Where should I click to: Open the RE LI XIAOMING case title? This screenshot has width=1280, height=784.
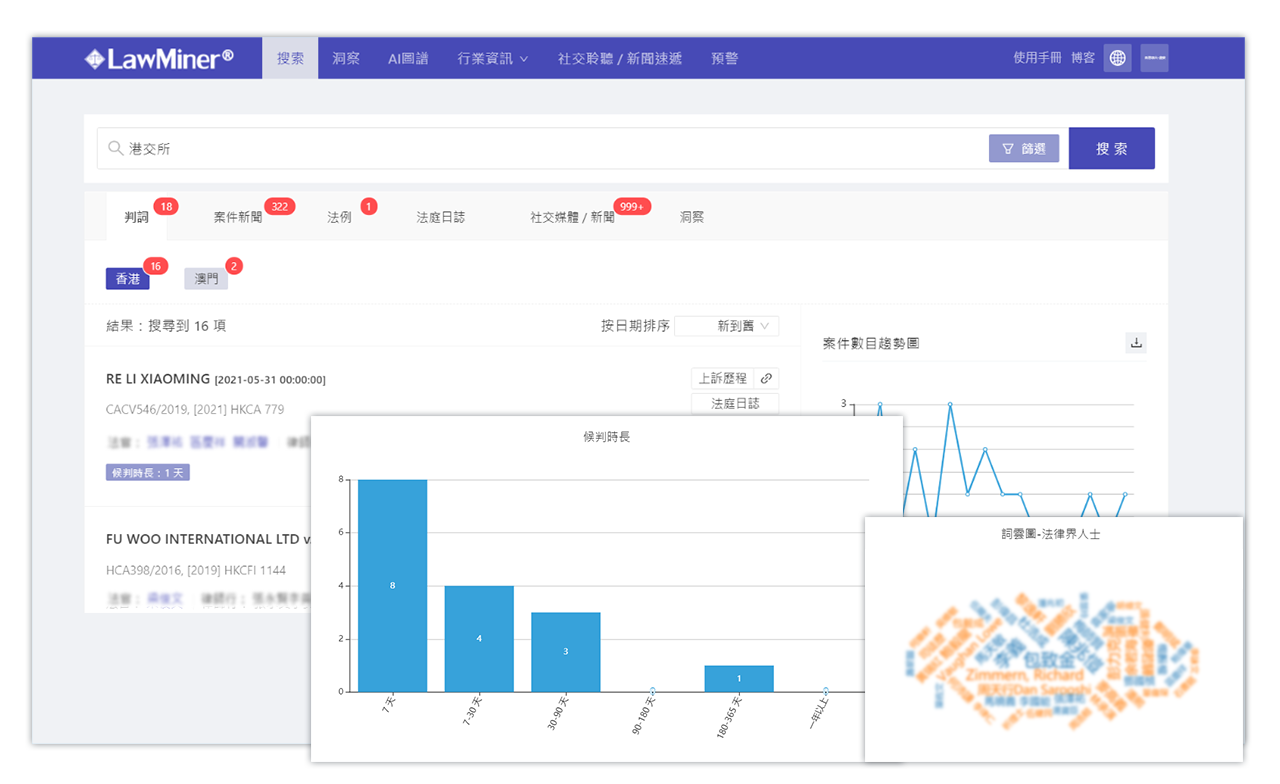tap(158, 379)
